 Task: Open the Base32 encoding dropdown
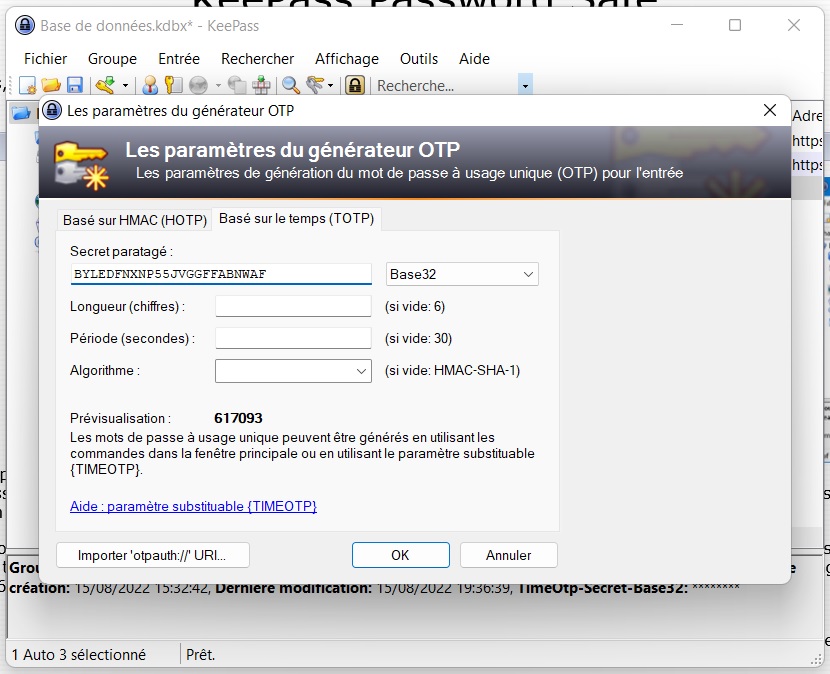tap(462, 274)
